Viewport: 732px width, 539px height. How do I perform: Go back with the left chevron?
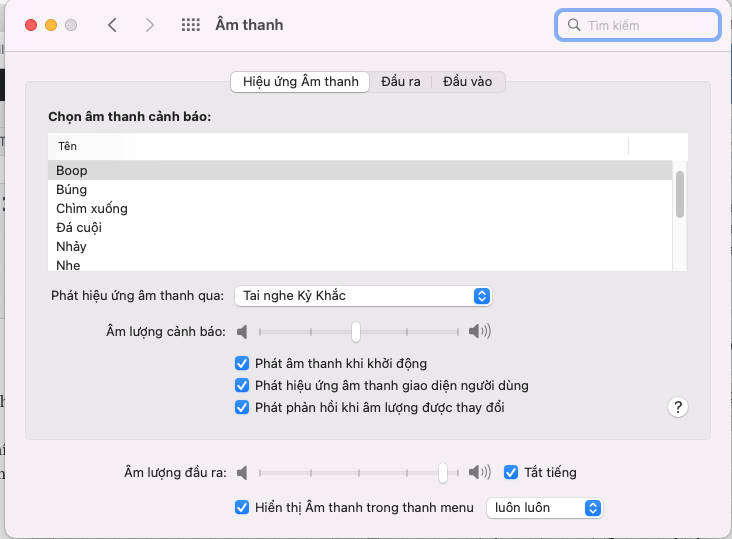[112, 25]
